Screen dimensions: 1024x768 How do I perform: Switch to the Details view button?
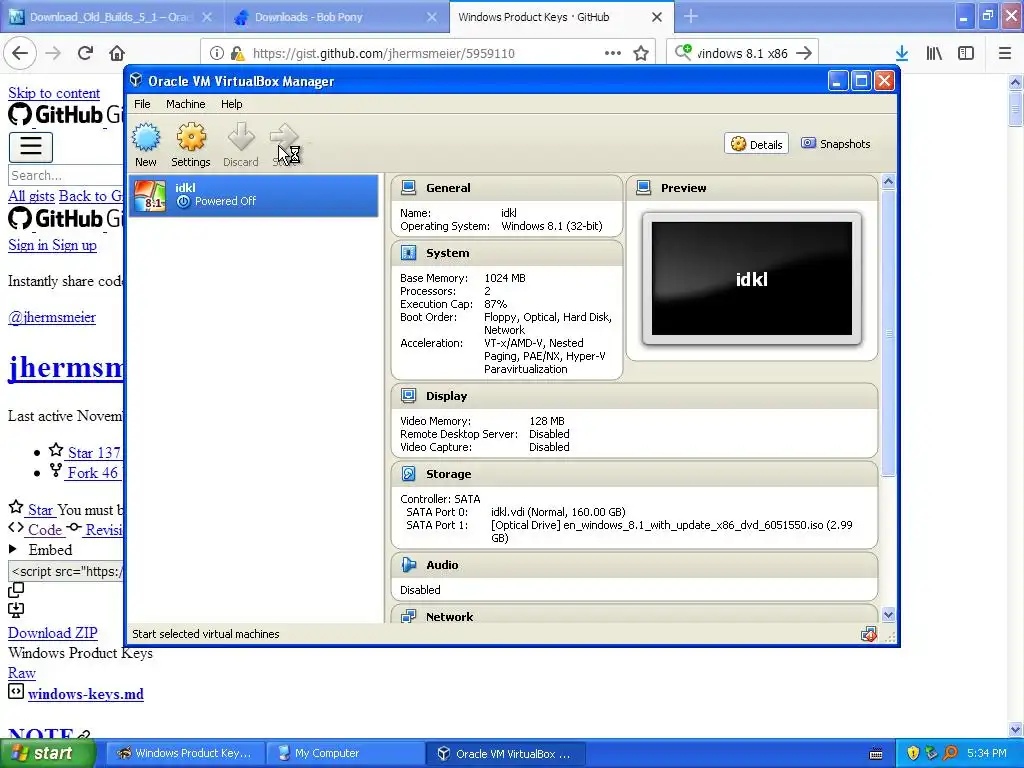click(x=756, y=144)
